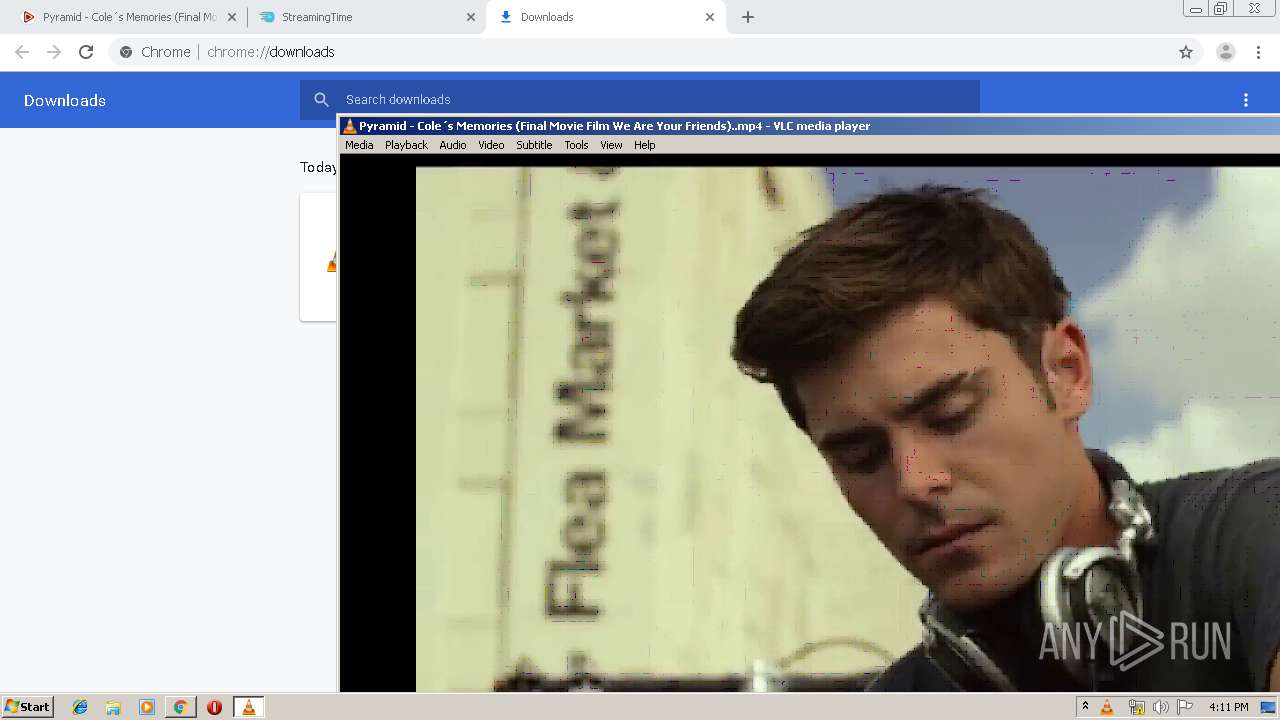Open the Downloads page more actions menu
1280x720 pixels.
(1246, 100)
